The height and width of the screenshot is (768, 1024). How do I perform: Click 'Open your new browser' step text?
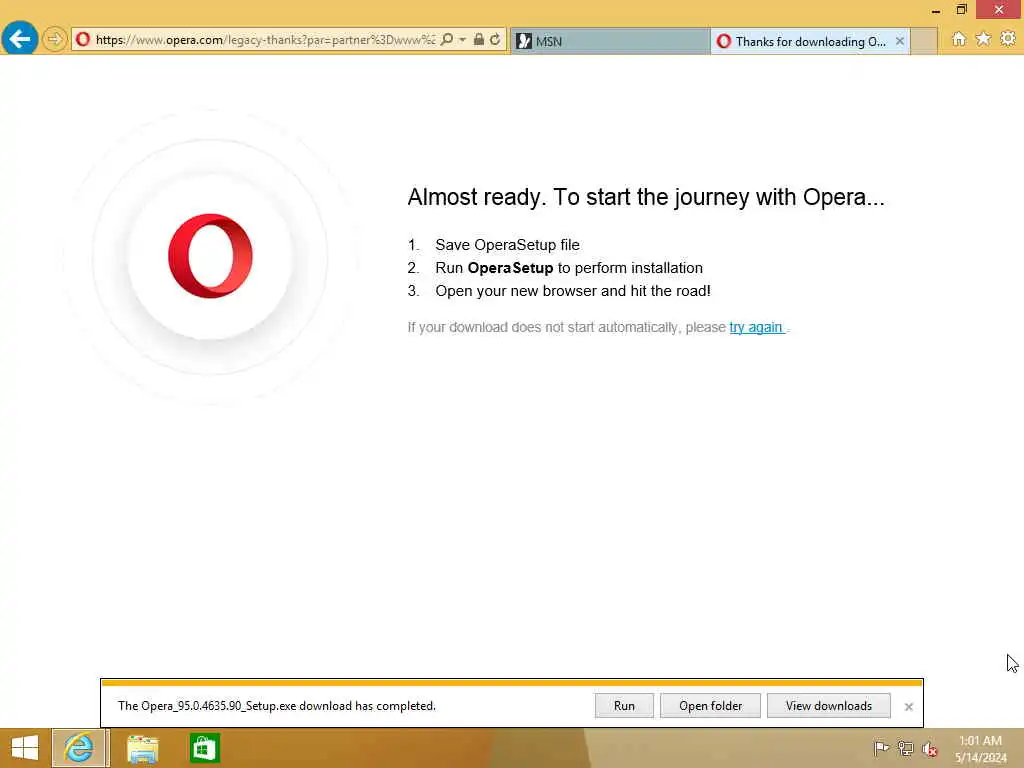tap(573, 291)
